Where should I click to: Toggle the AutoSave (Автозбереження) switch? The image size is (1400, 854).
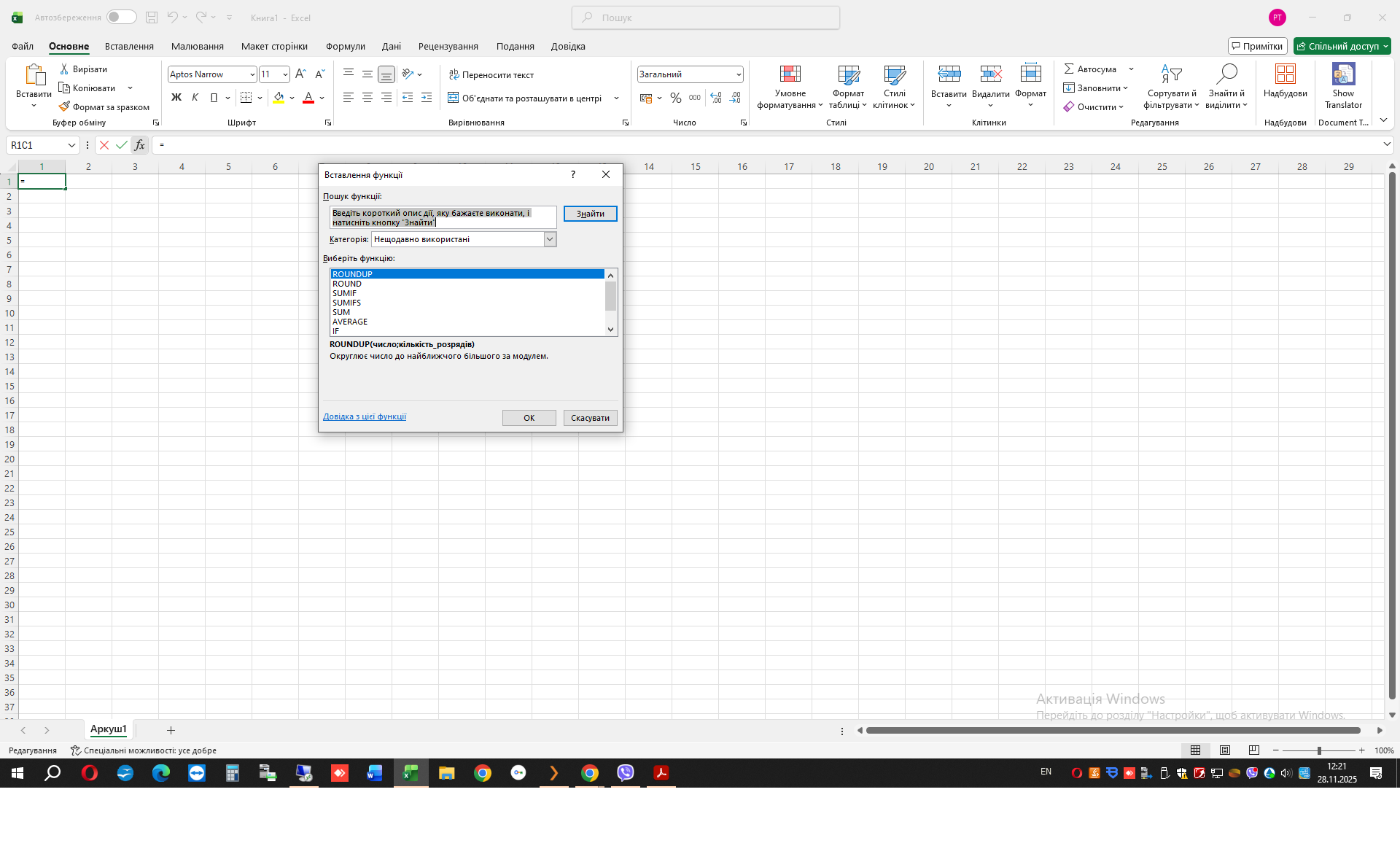click(x=121, y=17)
